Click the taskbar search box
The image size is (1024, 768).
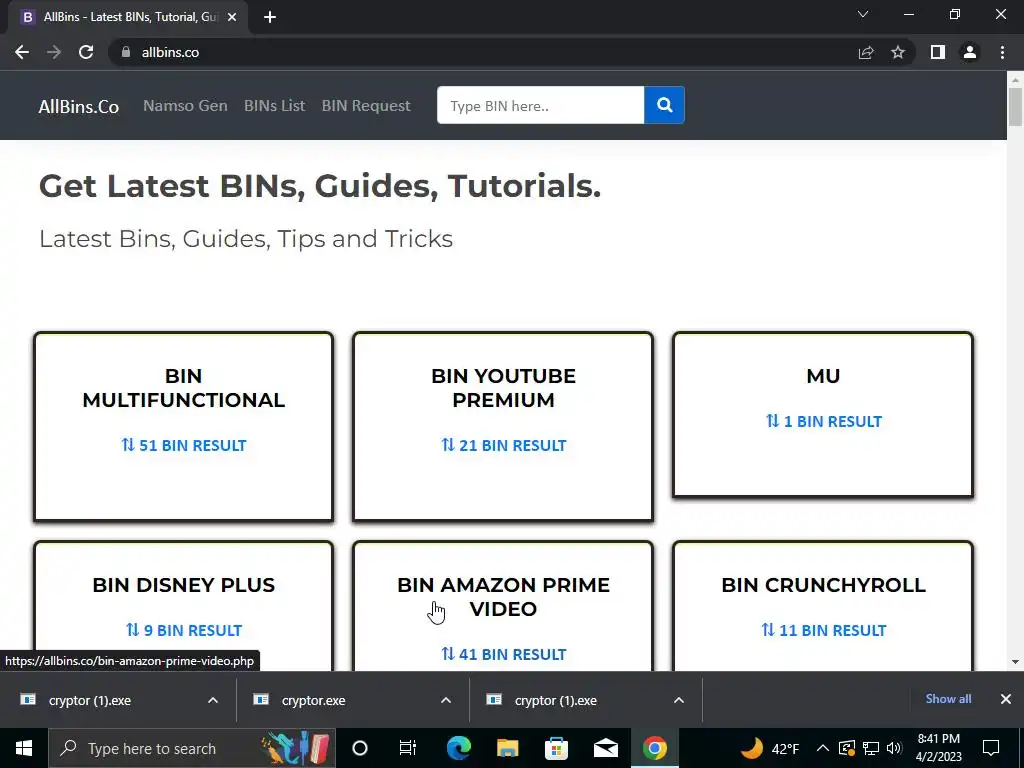192,748
